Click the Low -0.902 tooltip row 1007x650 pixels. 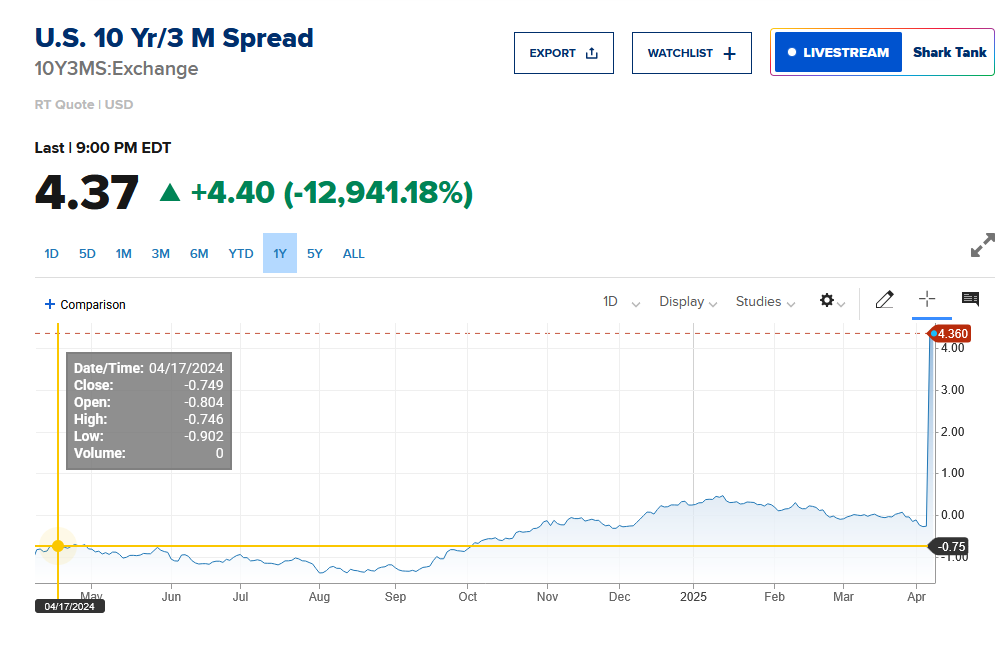point(148,436)
